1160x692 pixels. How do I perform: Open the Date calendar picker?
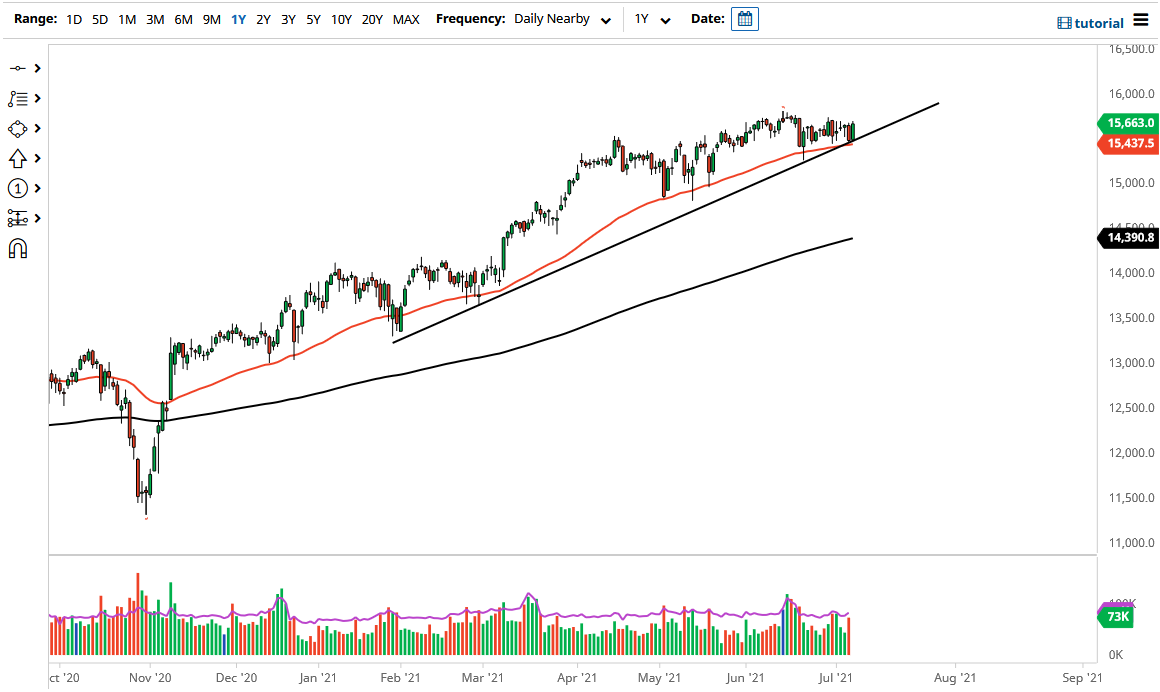pyautogui.click(x=744, y=18)
